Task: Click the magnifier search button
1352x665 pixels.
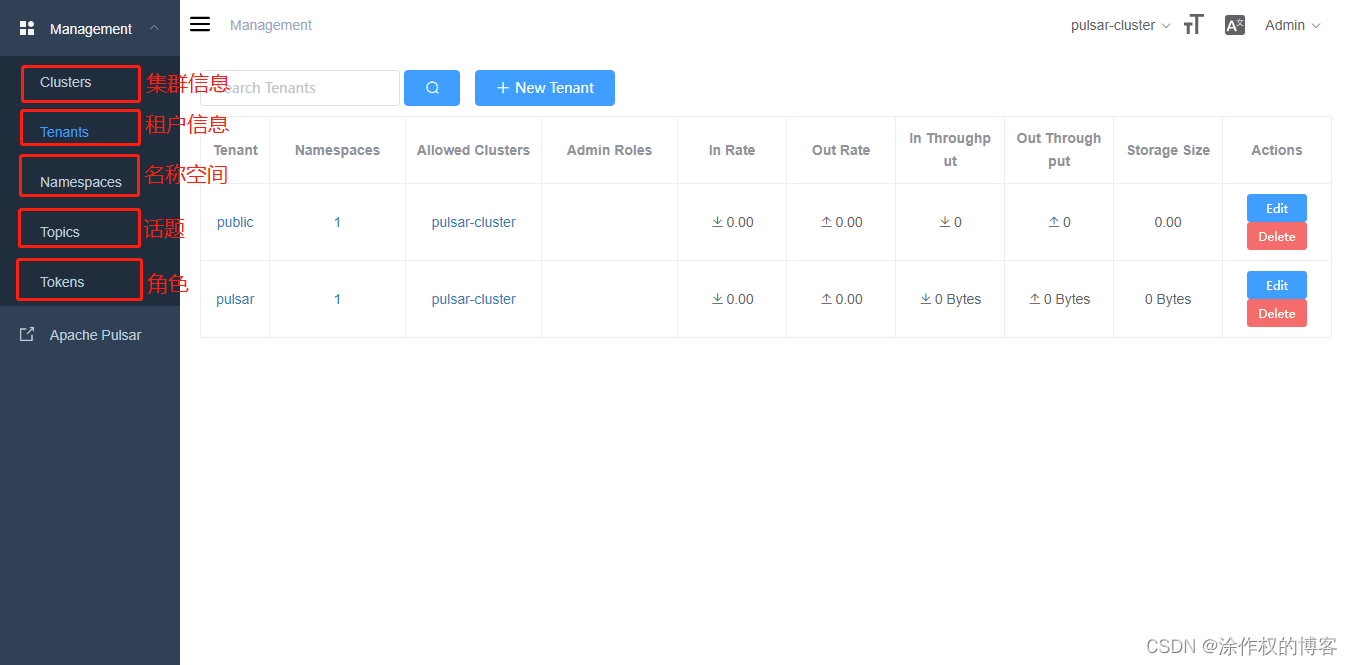Action: tap(432, 88)
